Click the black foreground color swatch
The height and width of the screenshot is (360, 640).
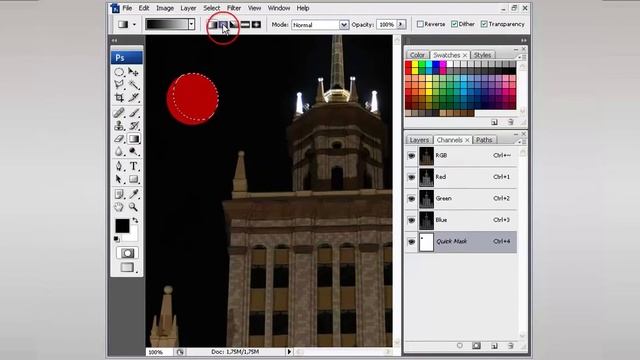122,226
